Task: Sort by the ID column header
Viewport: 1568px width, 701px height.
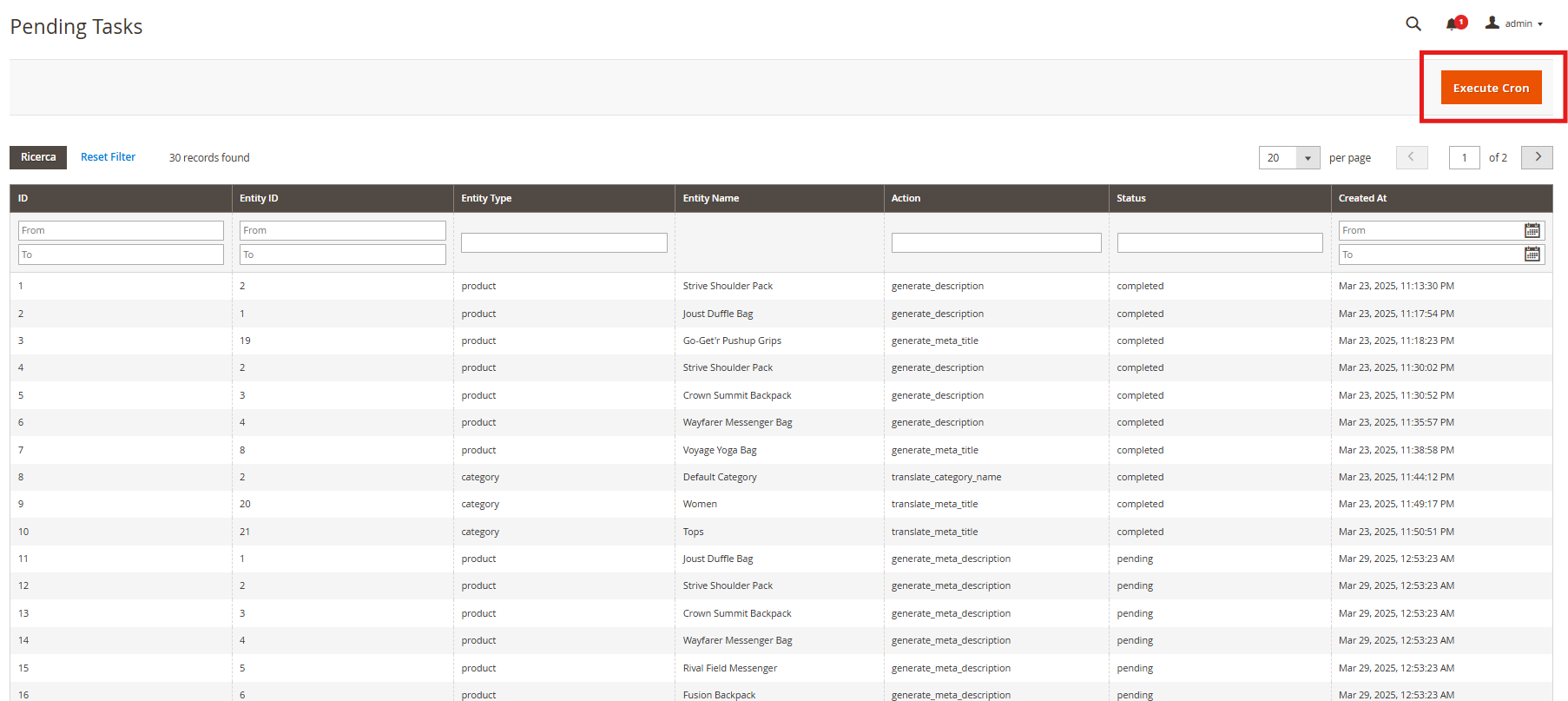Action: pyautogui.click(x=121, y=198)
